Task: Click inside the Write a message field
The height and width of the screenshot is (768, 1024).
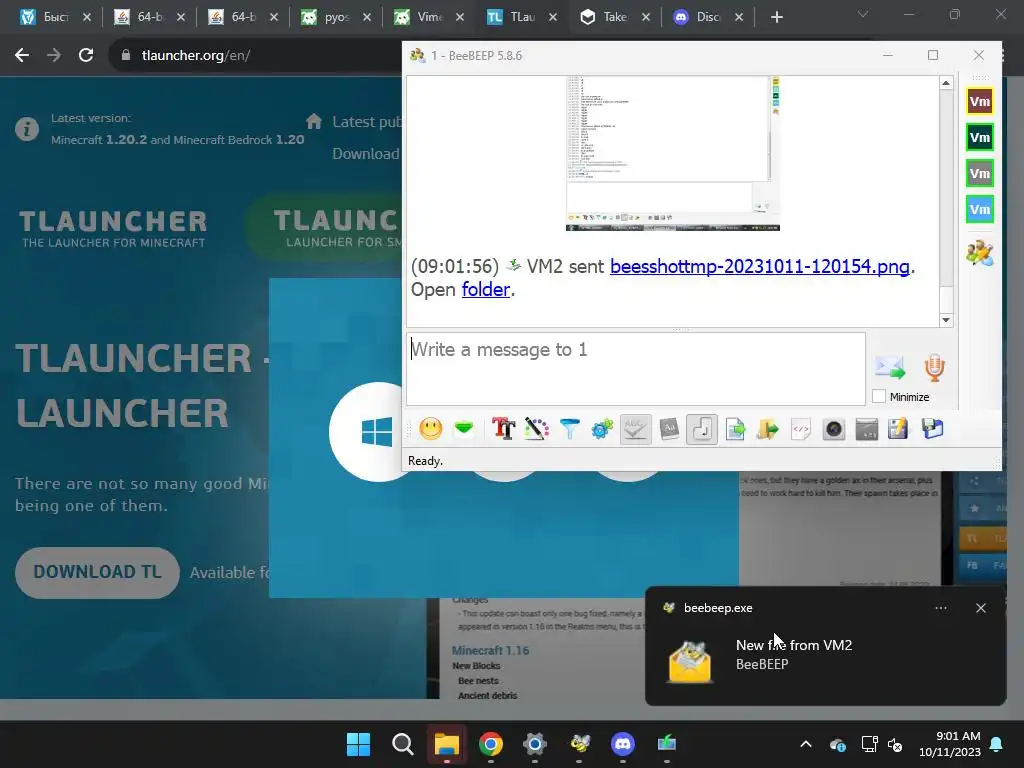Action: point(636,369)
